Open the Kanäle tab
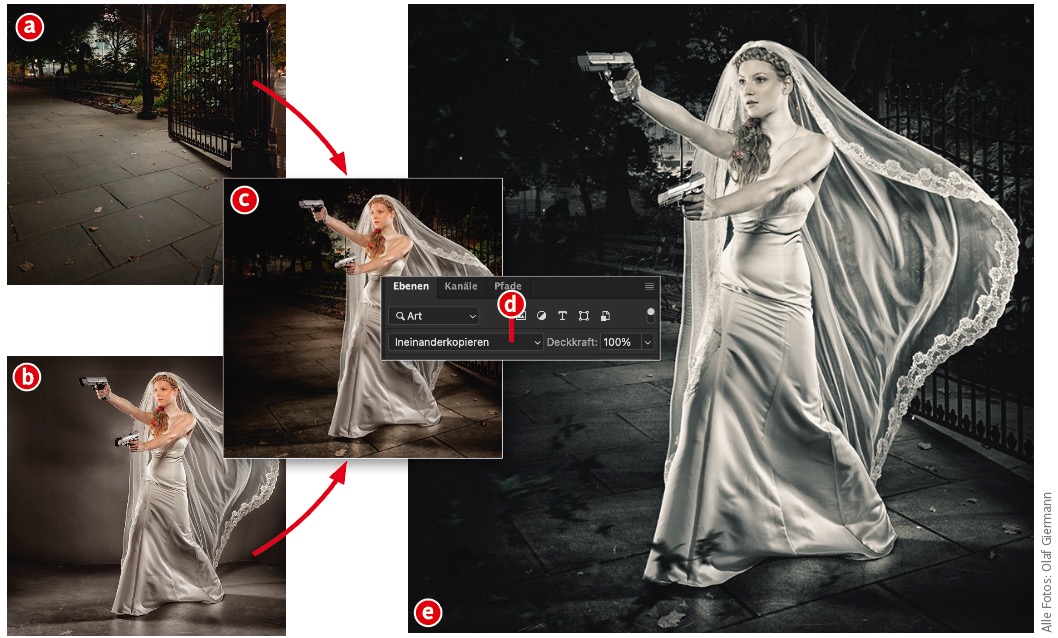 click(461, 286)
